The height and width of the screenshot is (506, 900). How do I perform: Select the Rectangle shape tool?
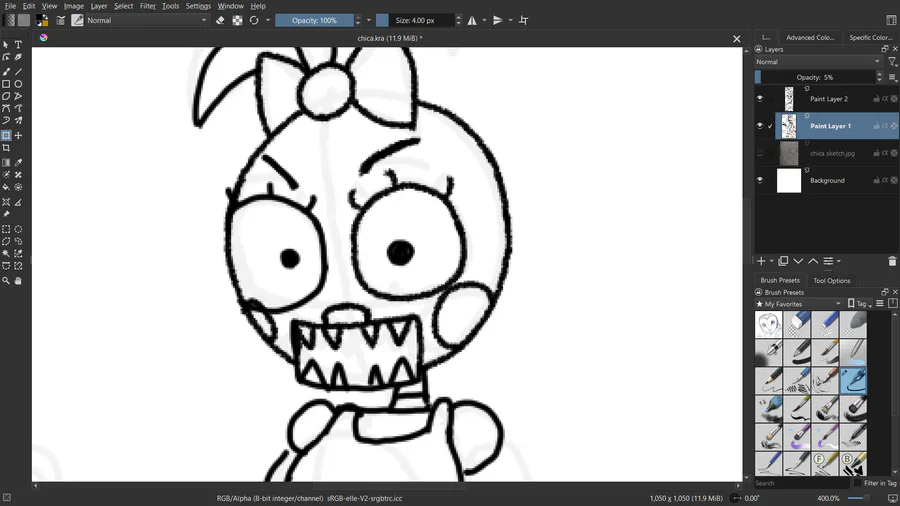click(6, 84)
